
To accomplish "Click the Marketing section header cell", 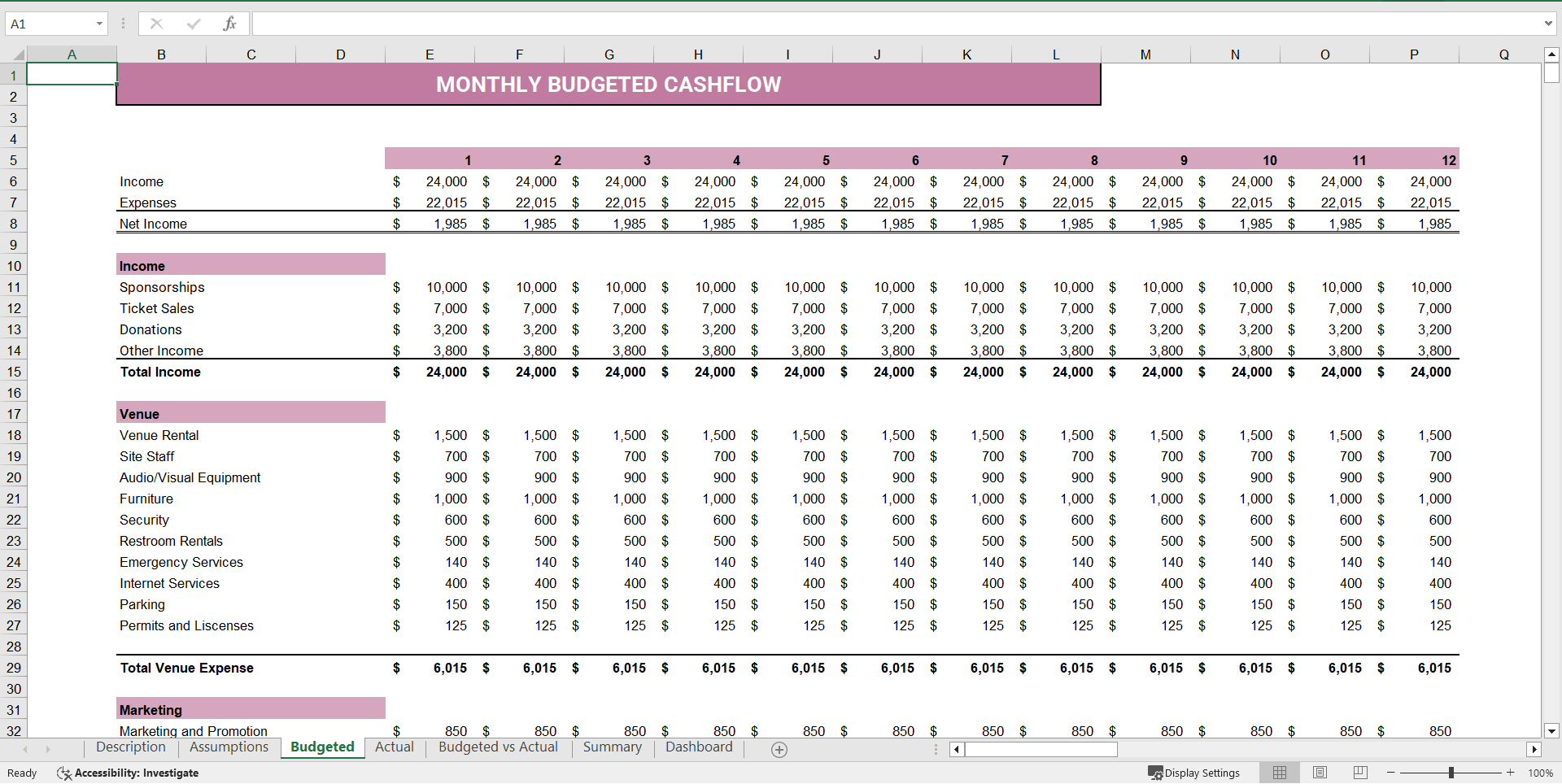I will tap(251, 709).
